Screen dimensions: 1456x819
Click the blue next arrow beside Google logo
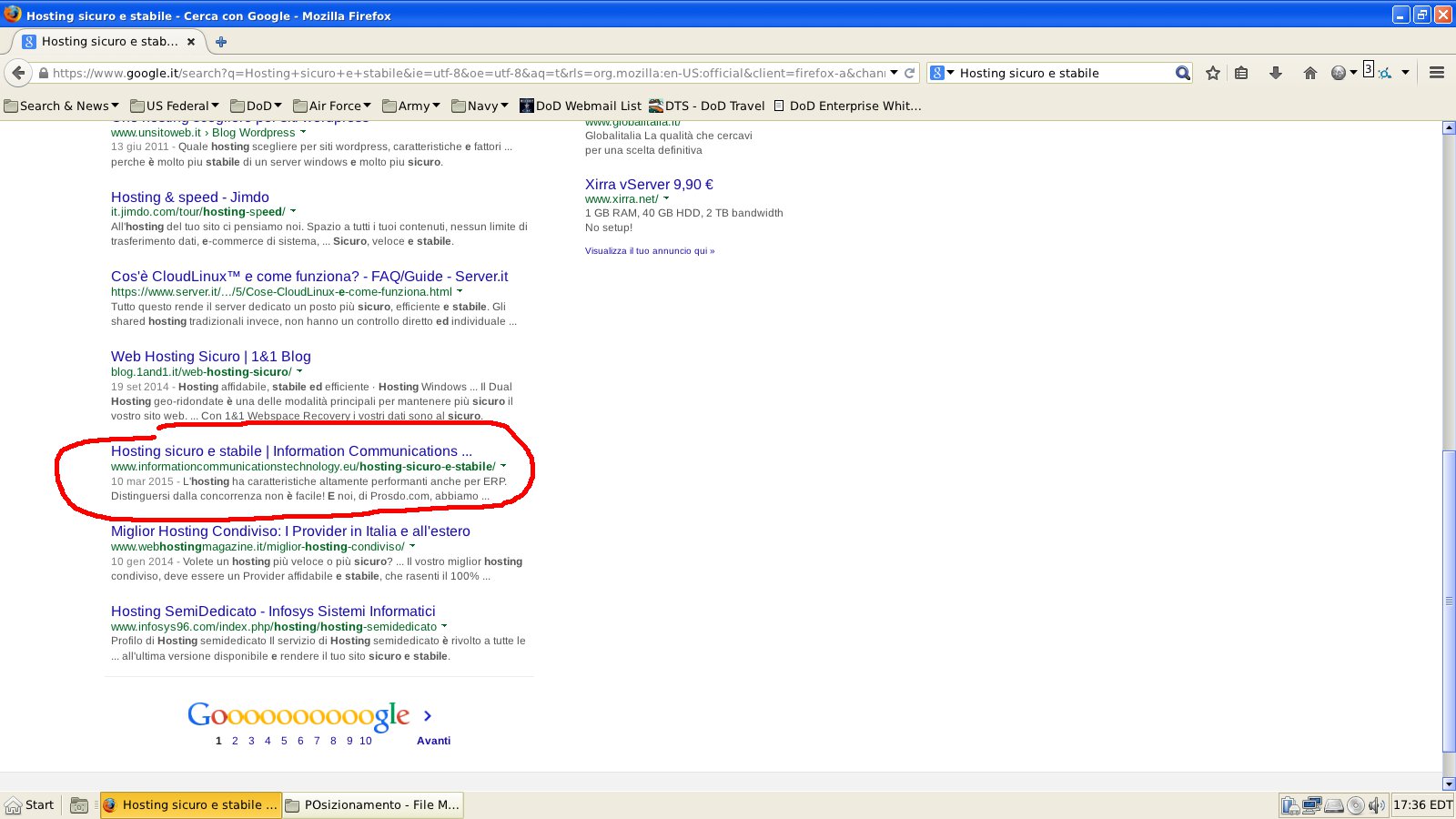[x=428, y=715]
